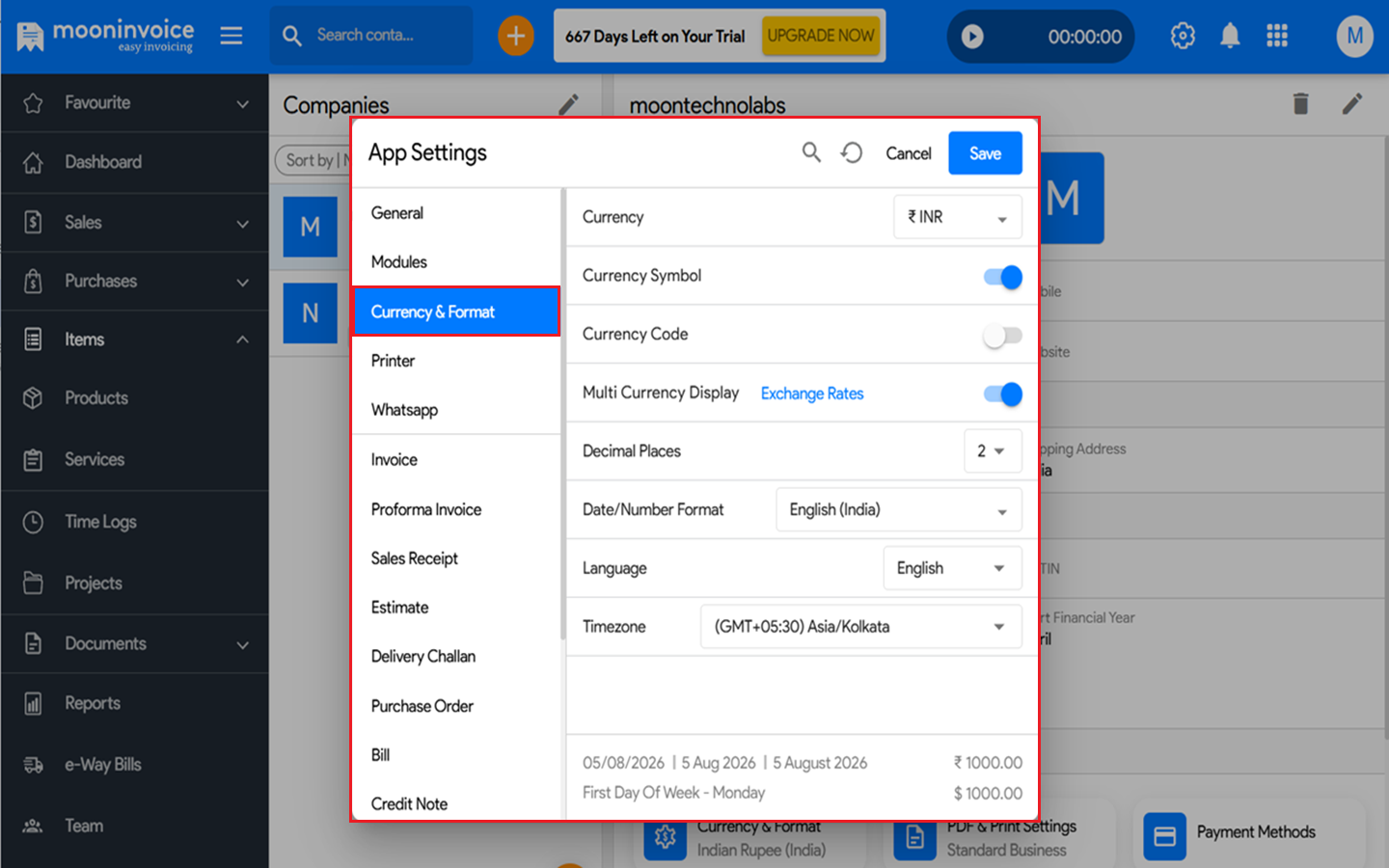This screenshot has width=1389, height=868.
Task: Select the Sales Receipt settings tab
Action: click(x=456, y=558)
